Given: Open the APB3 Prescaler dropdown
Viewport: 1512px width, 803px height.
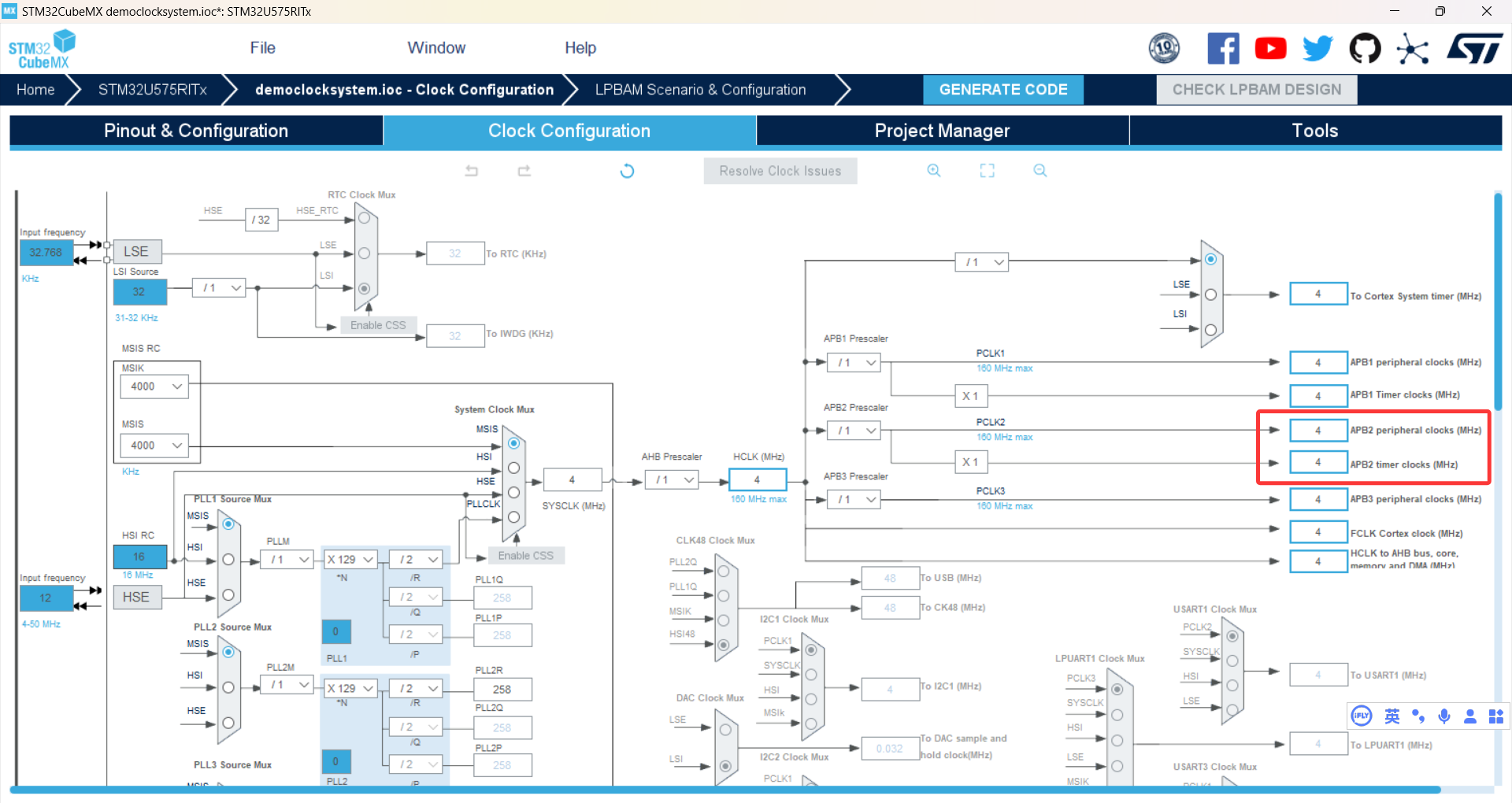Looking at the screenshot, I should click(x=854, y=499).
